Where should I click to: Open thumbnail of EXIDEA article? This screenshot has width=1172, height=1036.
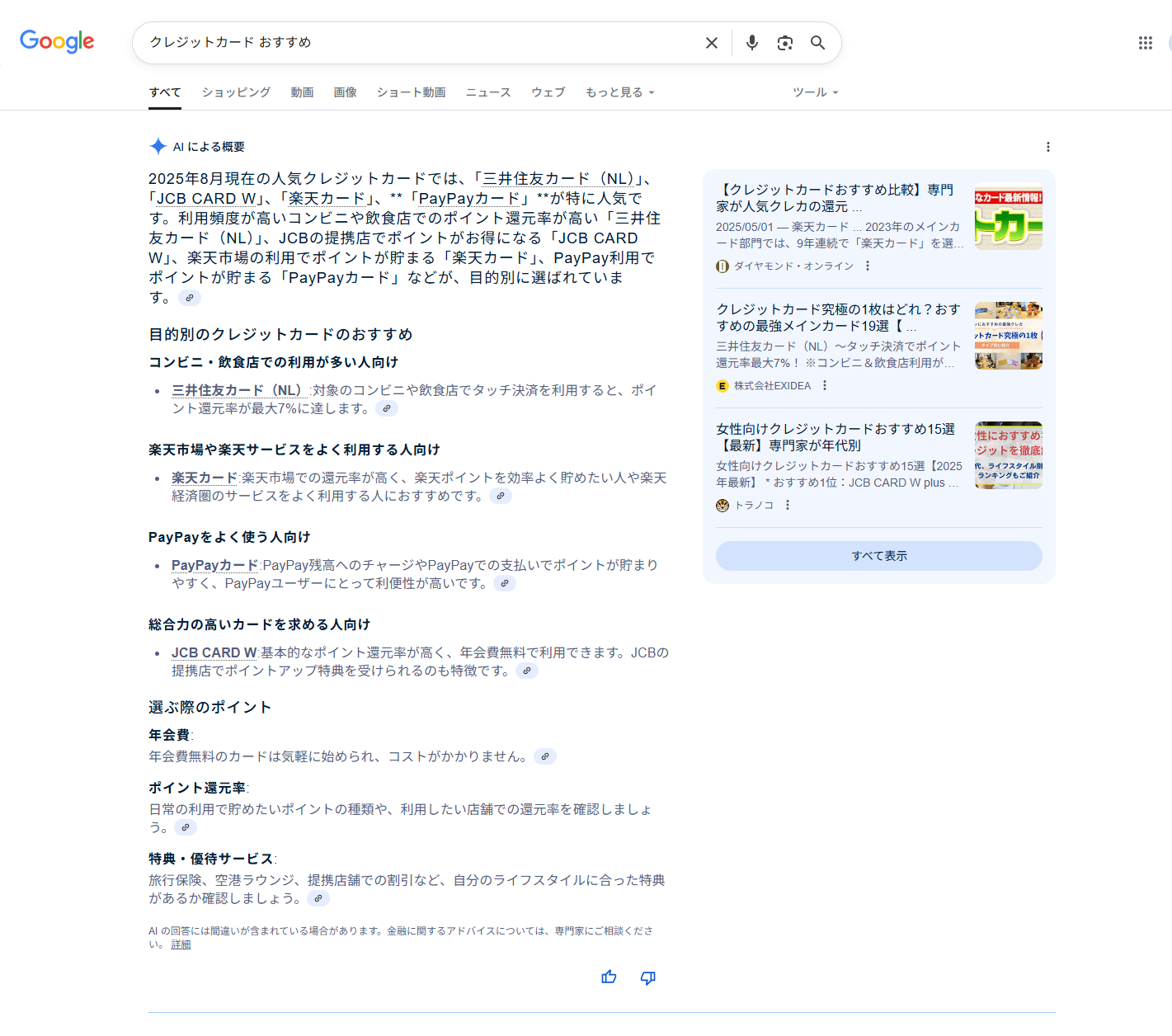(1009, 336)
